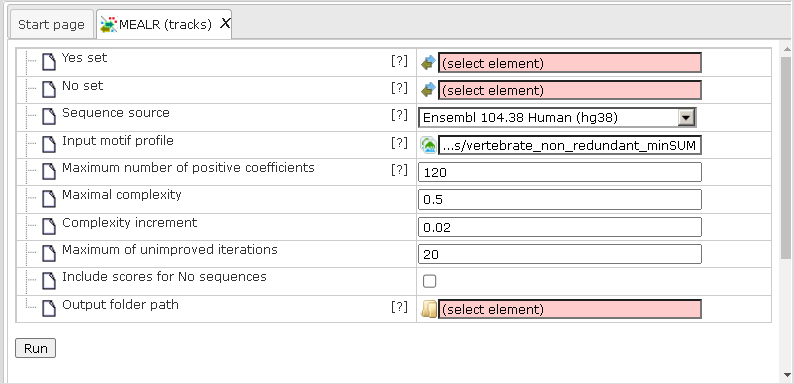Click the Yes set track arrow icon
The height and width of the screenshot is (384, 794).
coord(428,63)
